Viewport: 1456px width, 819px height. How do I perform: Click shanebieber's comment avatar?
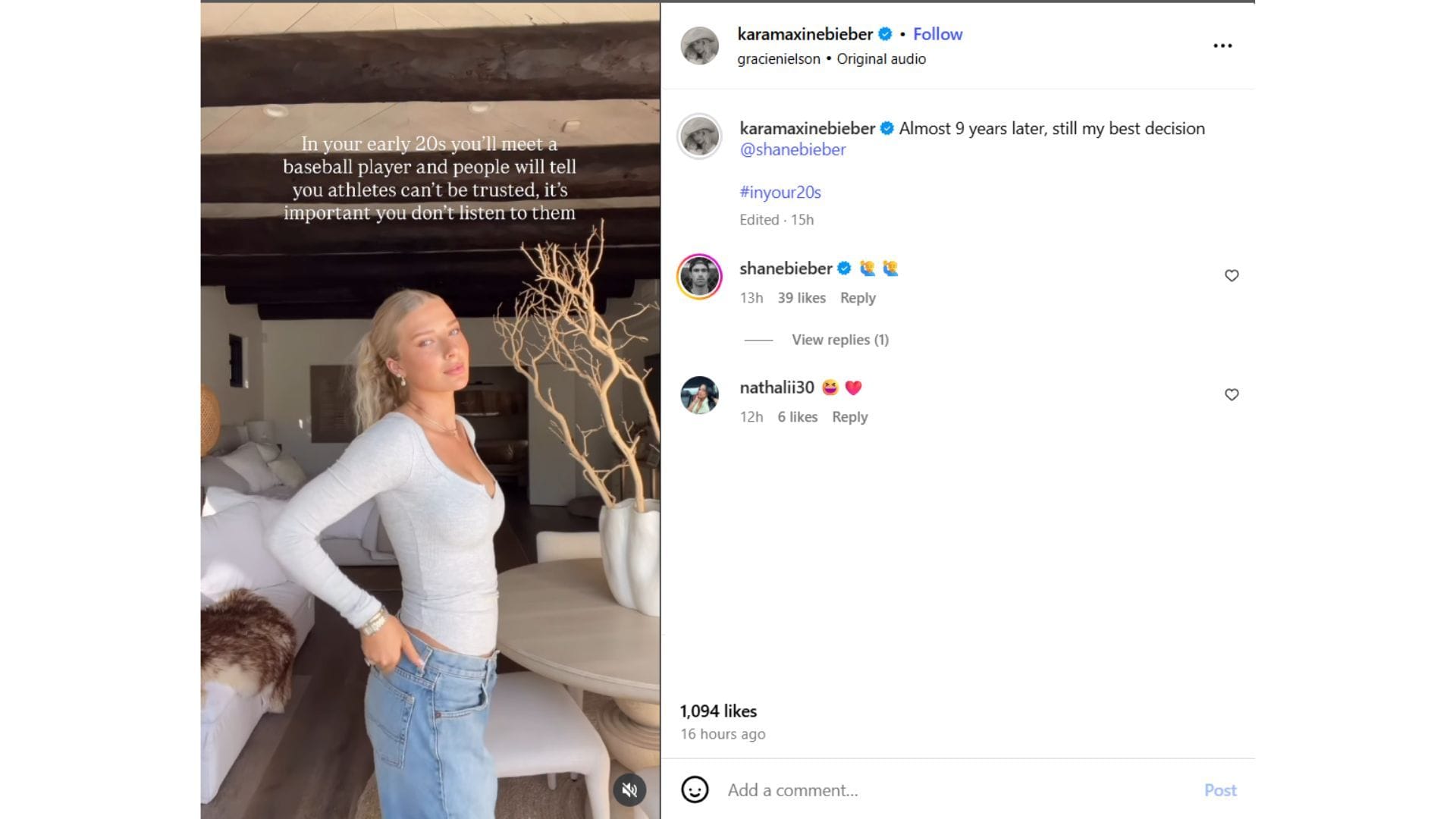coord(701,278)
